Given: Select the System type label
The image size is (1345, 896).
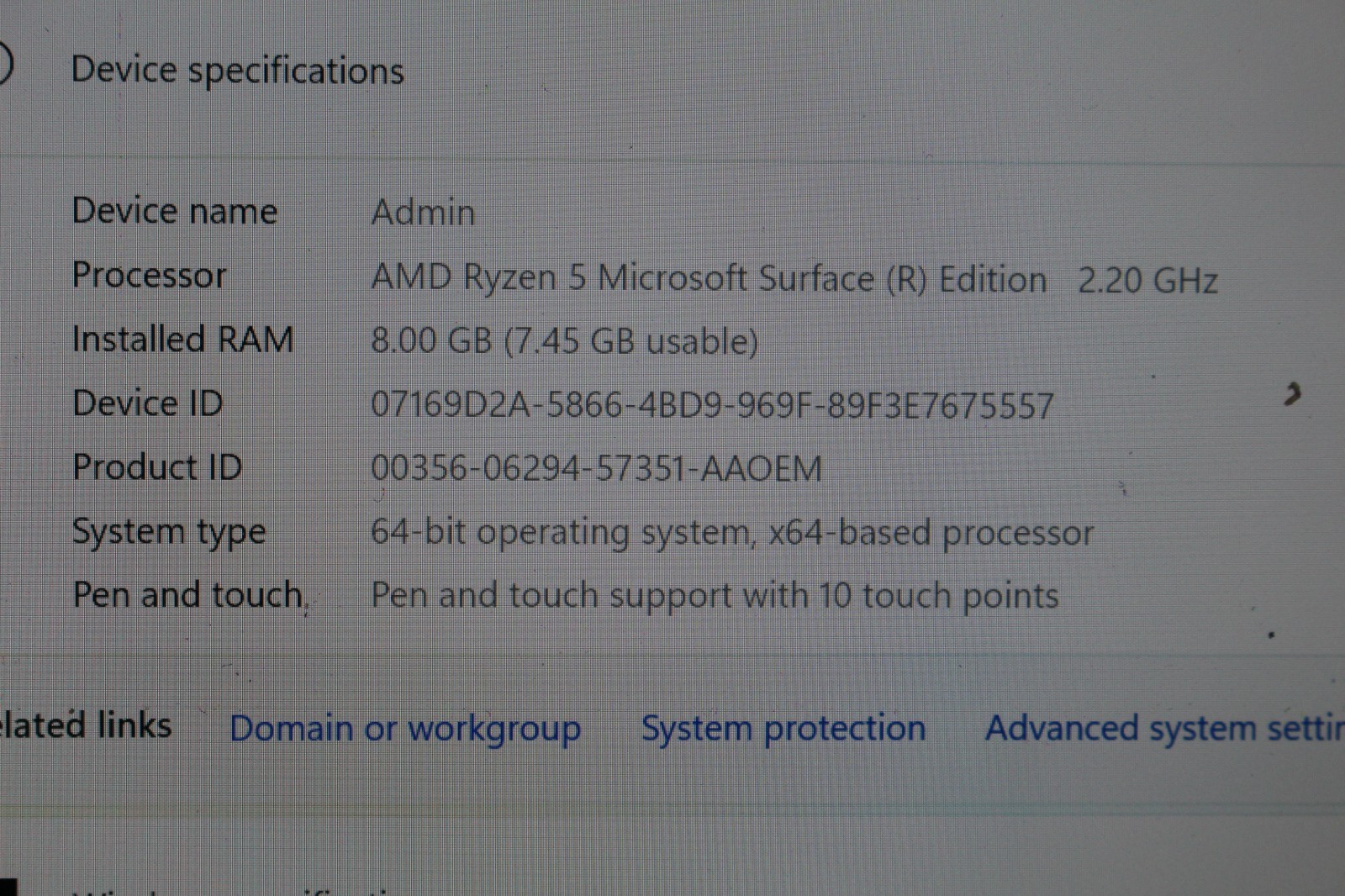Looking at the screenshot, I should [169, 532].
